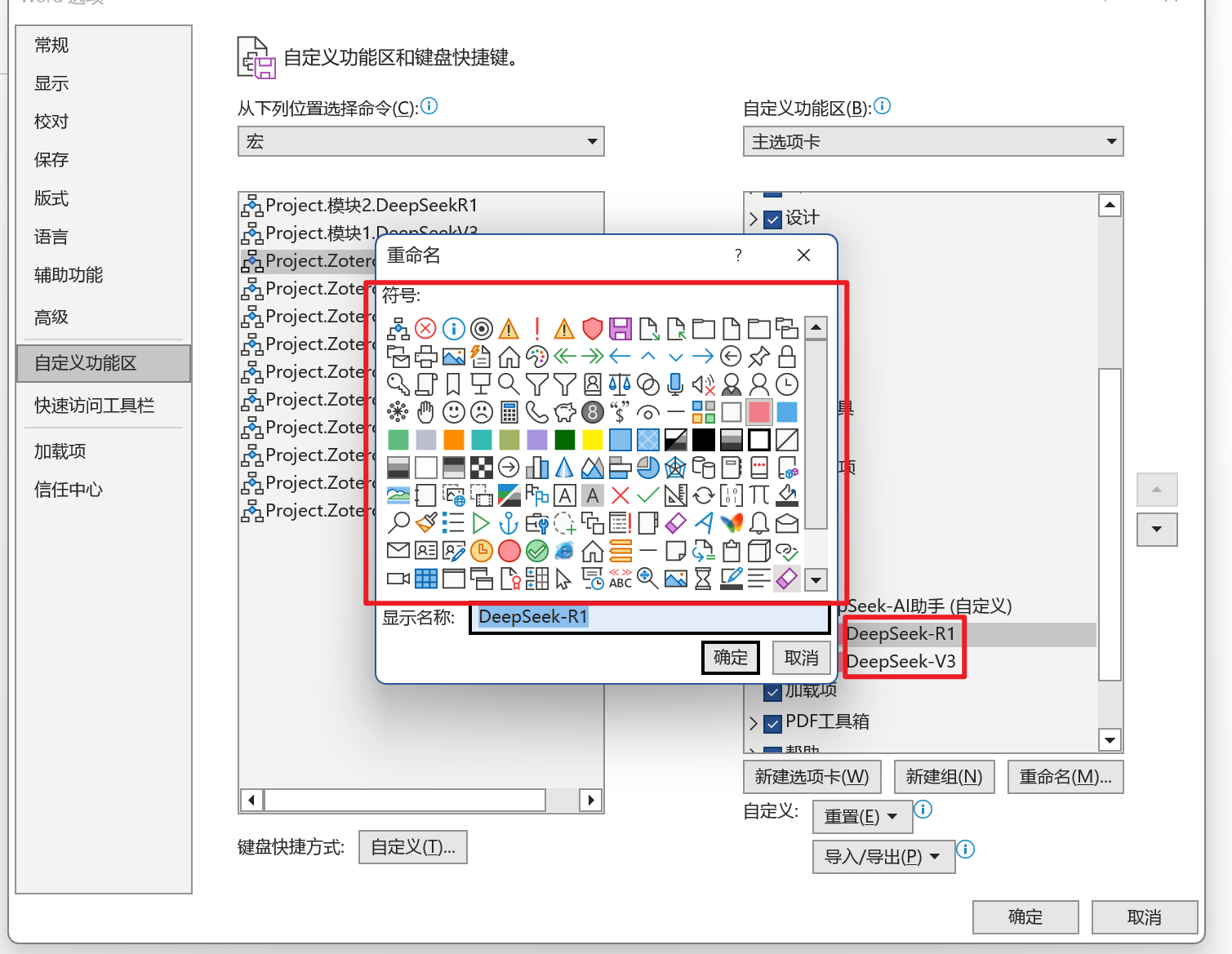1232x954 pixels.
Task: Select the hourglass symbol
Action: coord(703,579)
